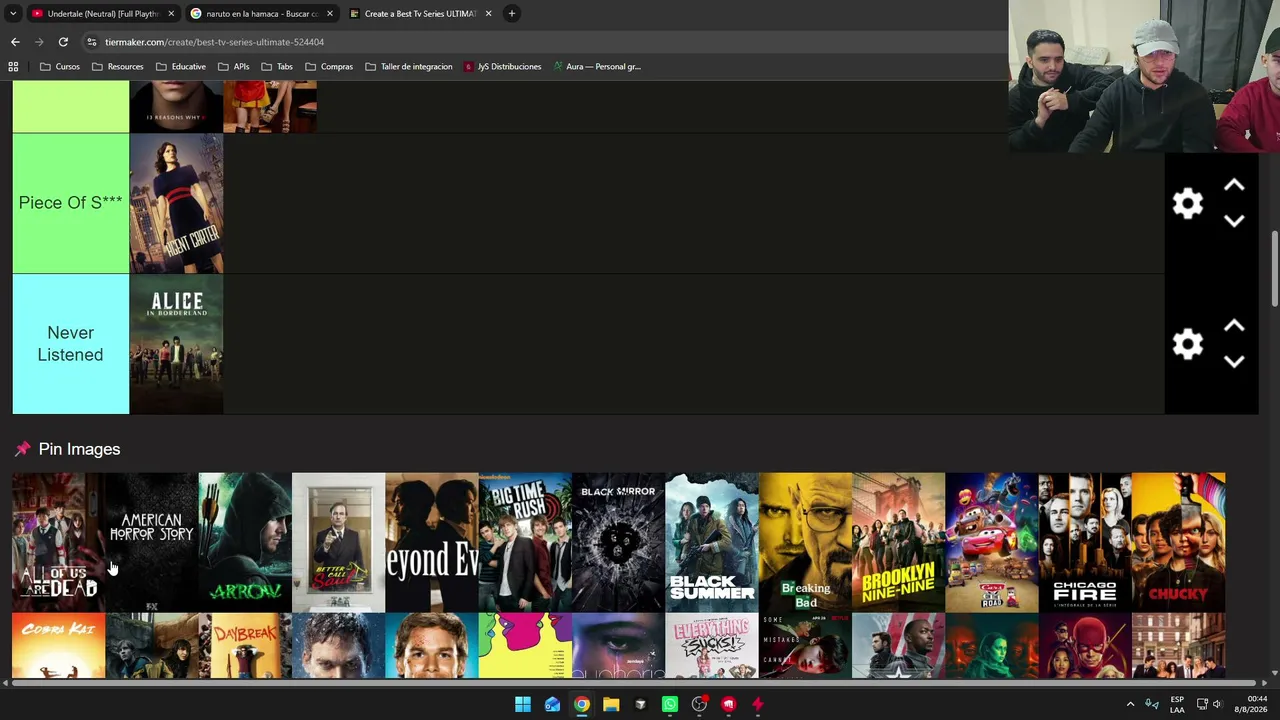
Task: Click the tiermaker.com address bar
Action: pos(550,42)
